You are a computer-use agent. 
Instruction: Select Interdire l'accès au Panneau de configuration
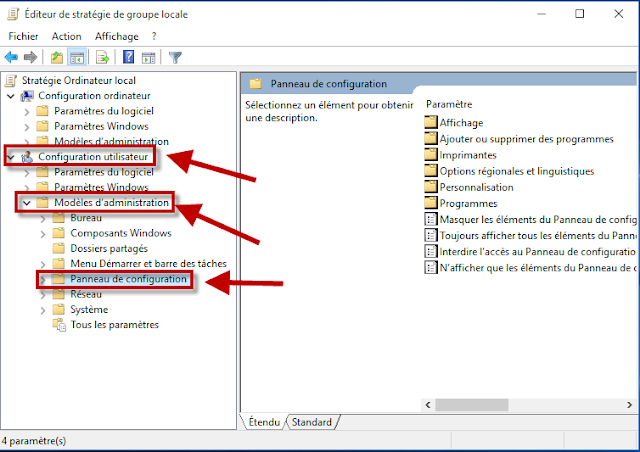(x=538, y=252)
